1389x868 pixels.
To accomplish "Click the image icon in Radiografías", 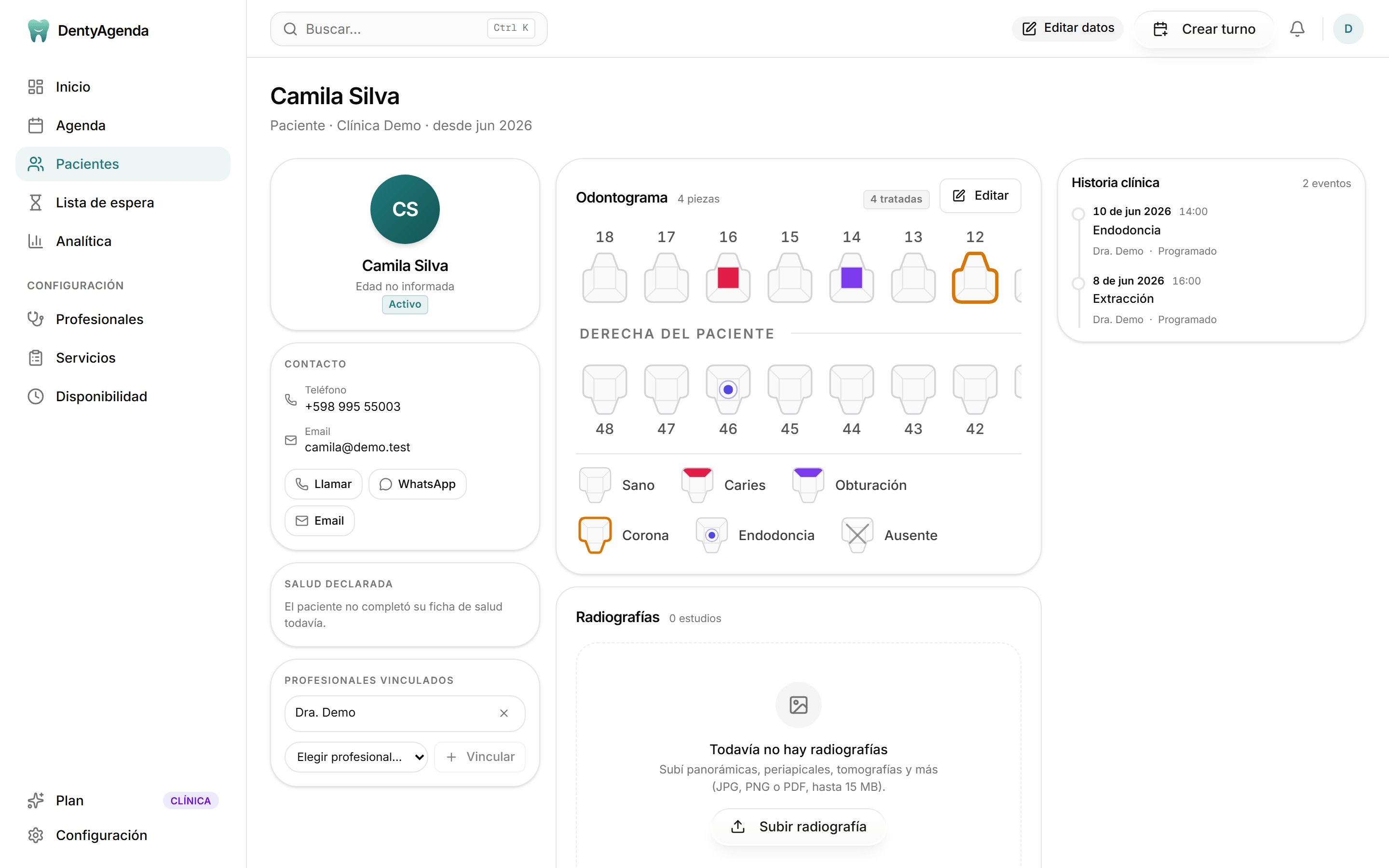I will [x=798, y=705].
